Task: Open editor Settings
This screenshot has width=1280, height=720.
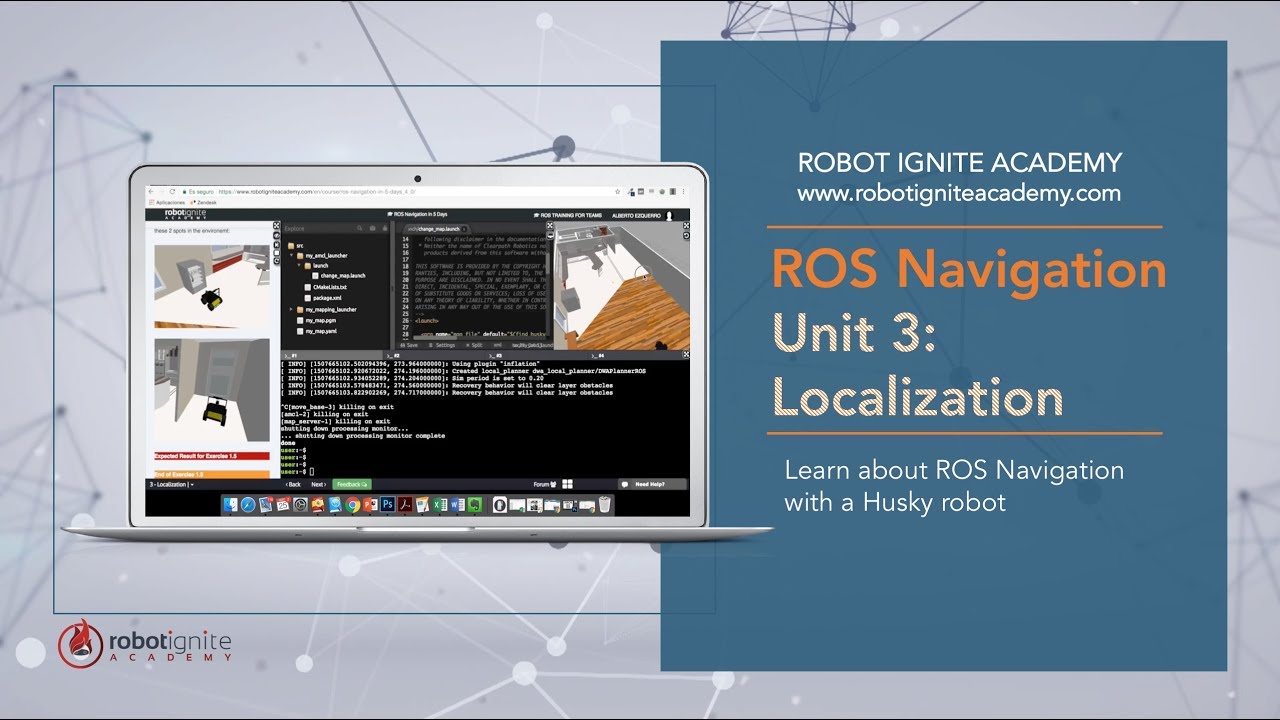Action: pos(440,345)
